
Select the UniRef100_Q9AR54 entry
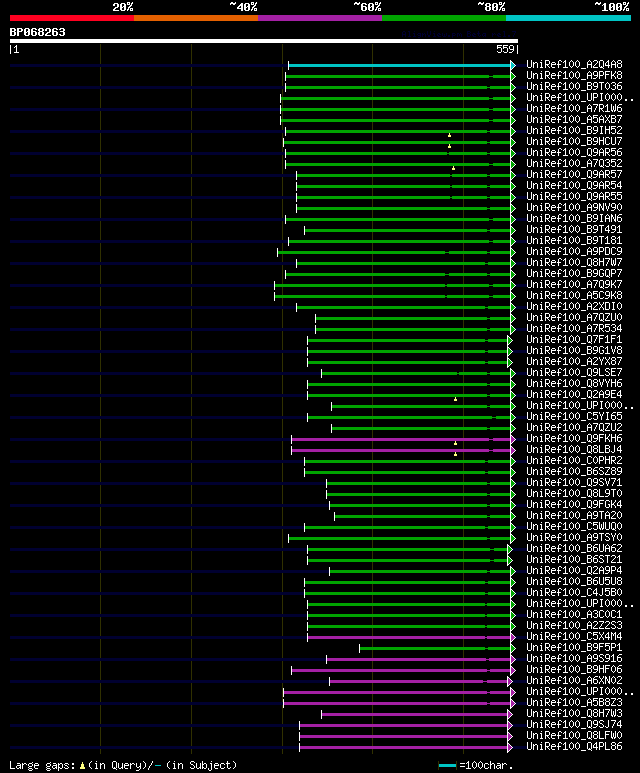(574, 186)
